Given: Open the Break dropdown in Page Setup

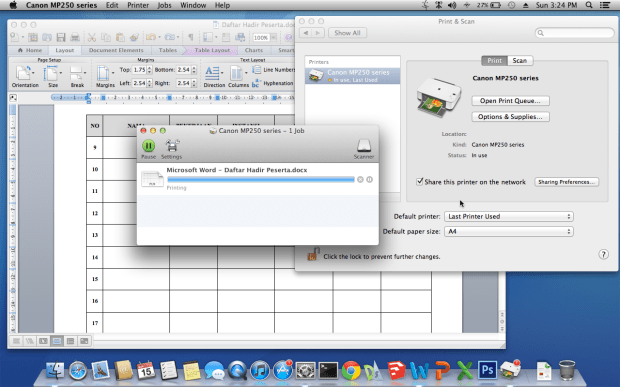Looking at the screenshot, I should coord(78,77).
